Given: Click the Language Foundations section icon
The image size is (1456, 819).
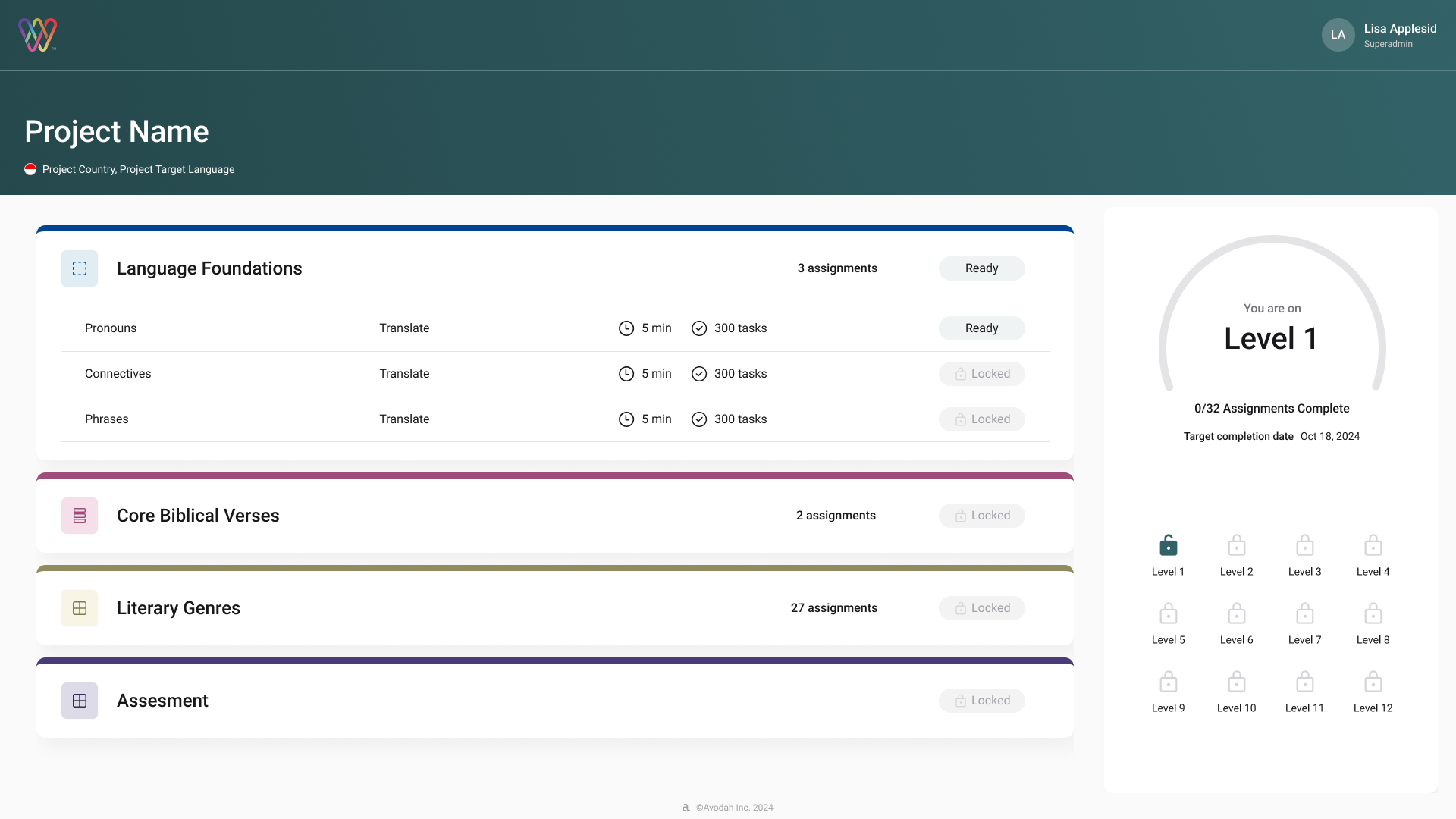Looking at the screenshot, I should click(80, 268).
